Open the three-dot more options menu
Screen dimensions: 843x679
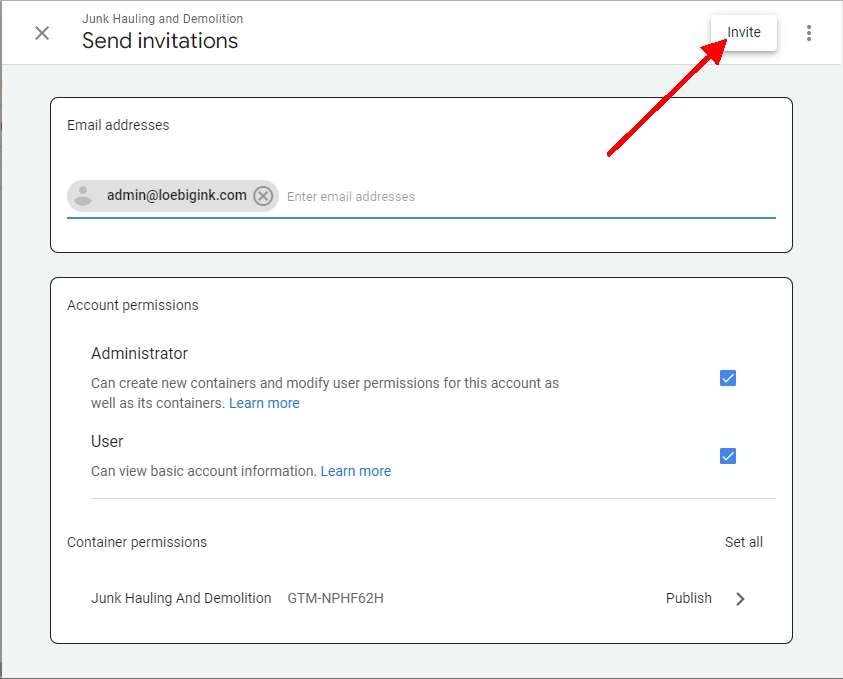(809, 33)
